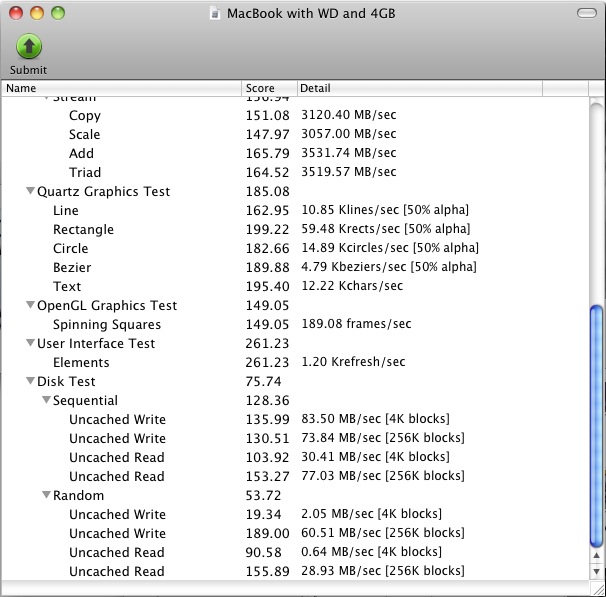The width and height of the screenshot is (606, 597).
Task: Click the Quartz Graphics Test label
Action: (x=104, y=191)
